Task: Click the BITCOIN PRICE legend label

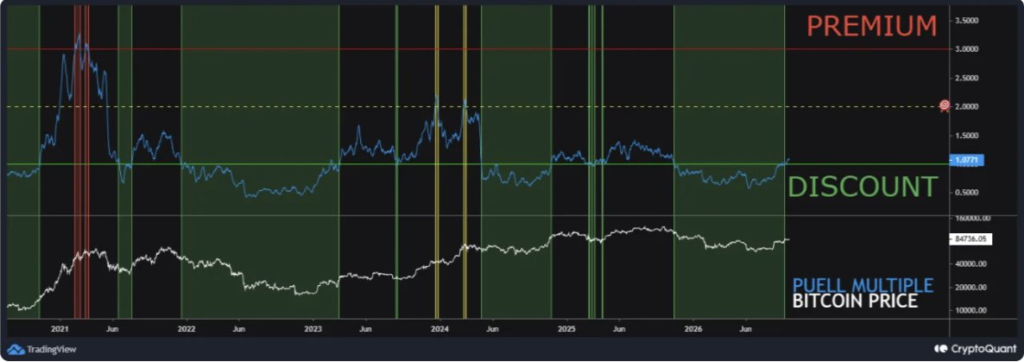Action: (x=855, y=301)
